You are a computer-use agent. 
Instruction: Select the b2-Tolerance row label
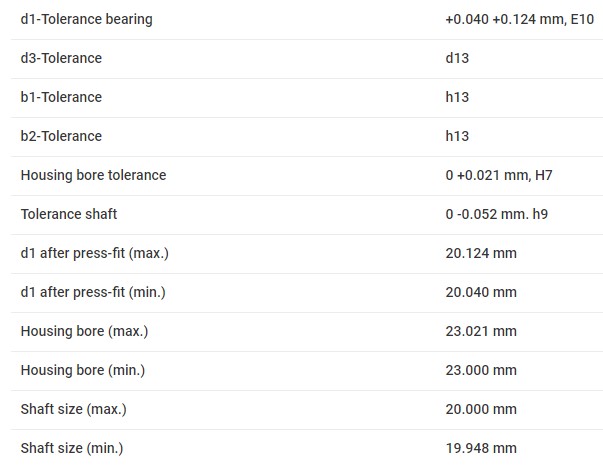click(61, 136)
